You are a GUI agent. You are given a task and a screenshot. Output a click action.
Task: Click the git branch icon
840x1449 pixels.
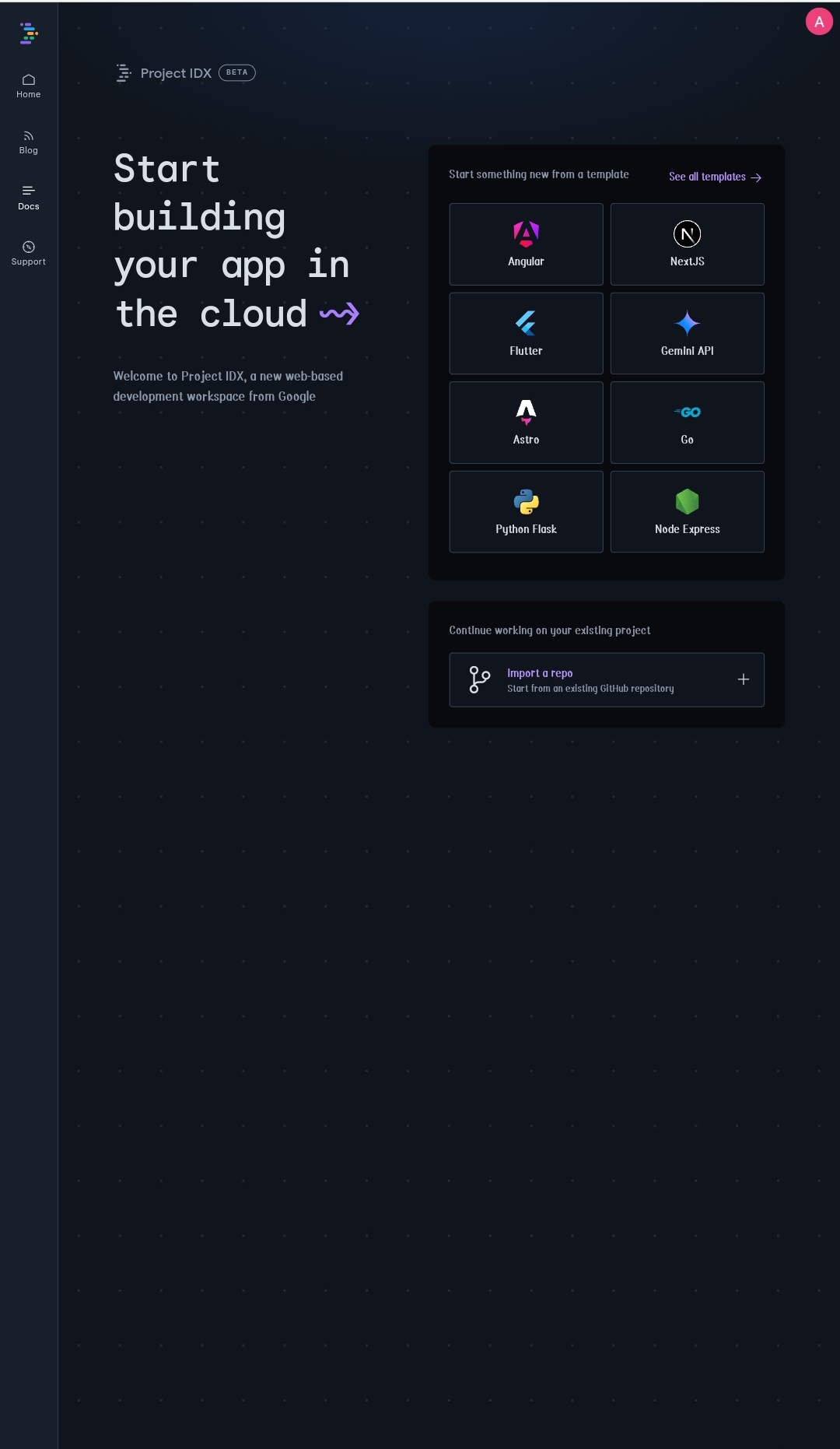tap(479, 679)
